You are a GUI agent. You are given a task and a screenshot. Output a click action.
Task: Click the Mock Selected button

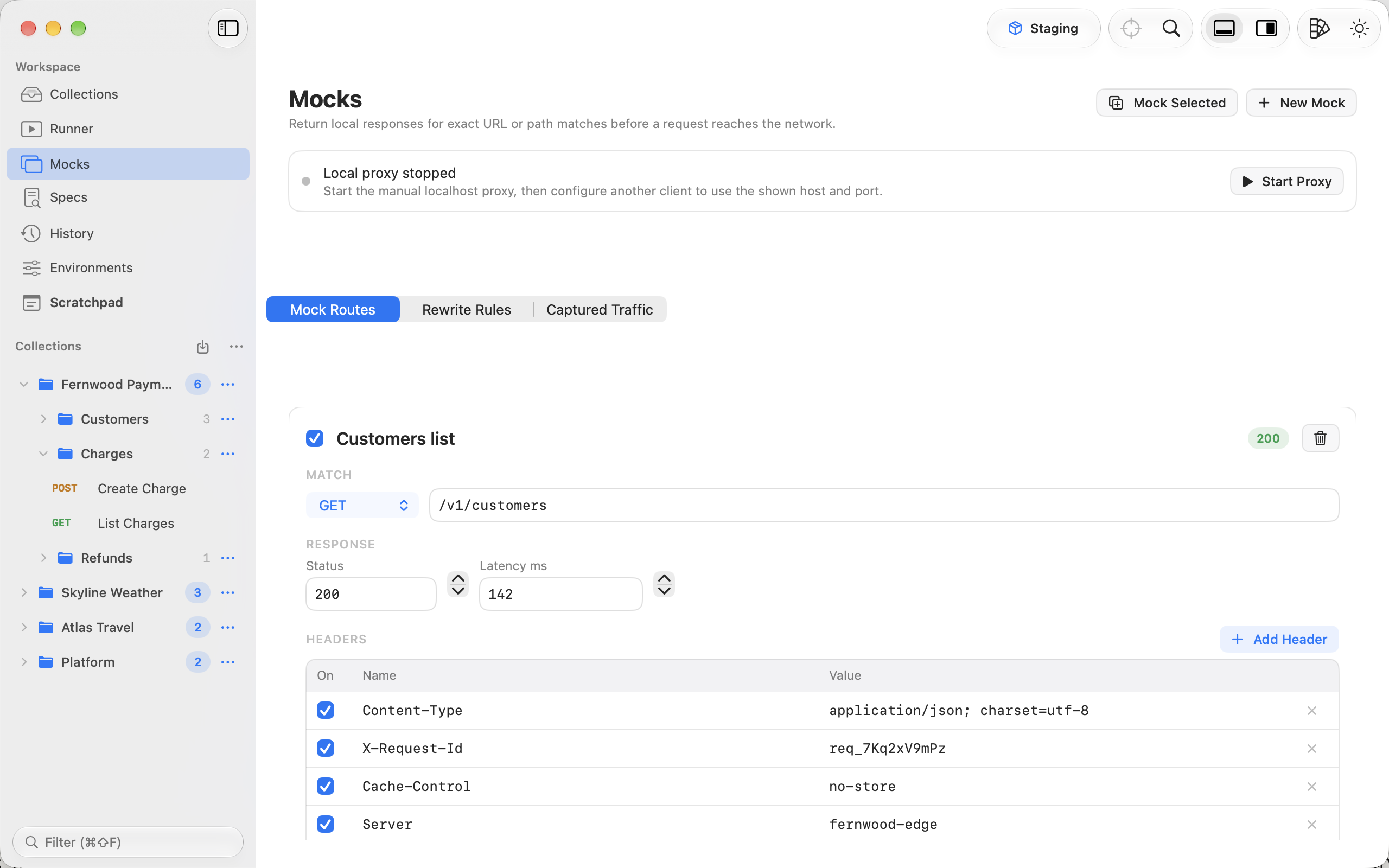tap(1167, 103)
